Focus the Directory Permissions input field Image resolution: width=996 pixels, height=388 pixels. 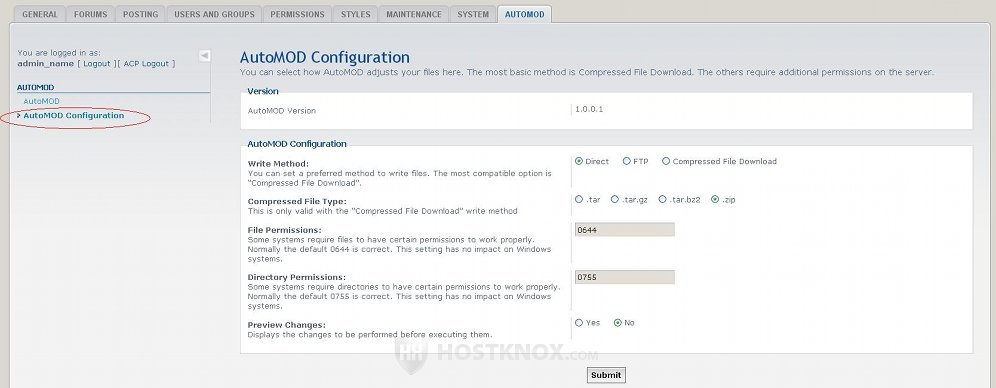pyautogui.click(x=624, y=277)
